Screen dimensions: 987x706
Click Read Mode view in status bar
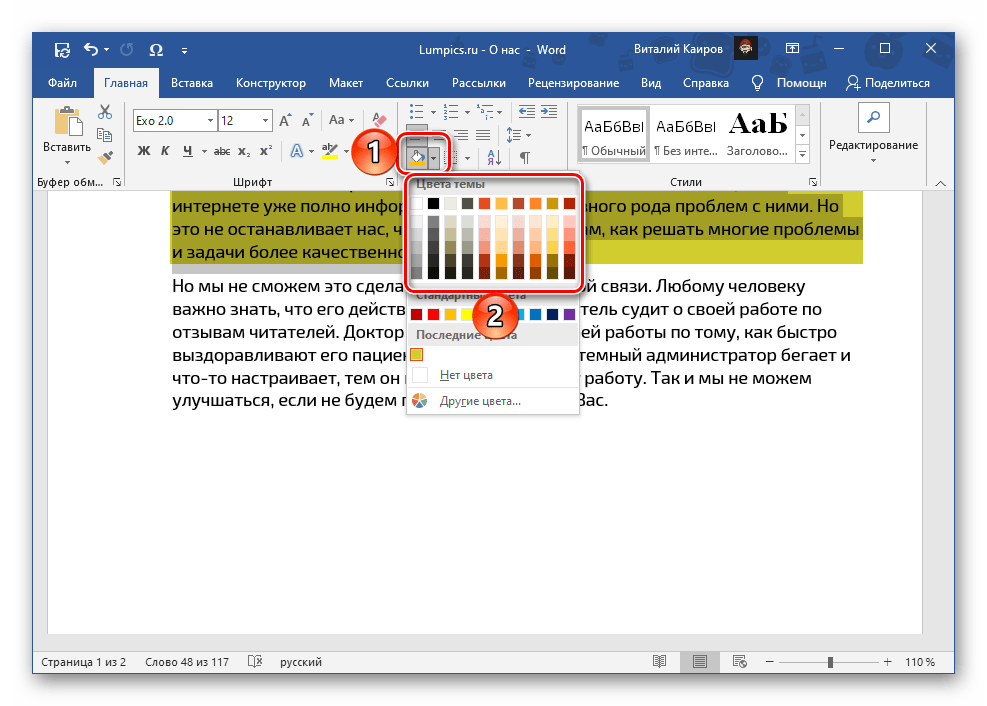[658, 662]
